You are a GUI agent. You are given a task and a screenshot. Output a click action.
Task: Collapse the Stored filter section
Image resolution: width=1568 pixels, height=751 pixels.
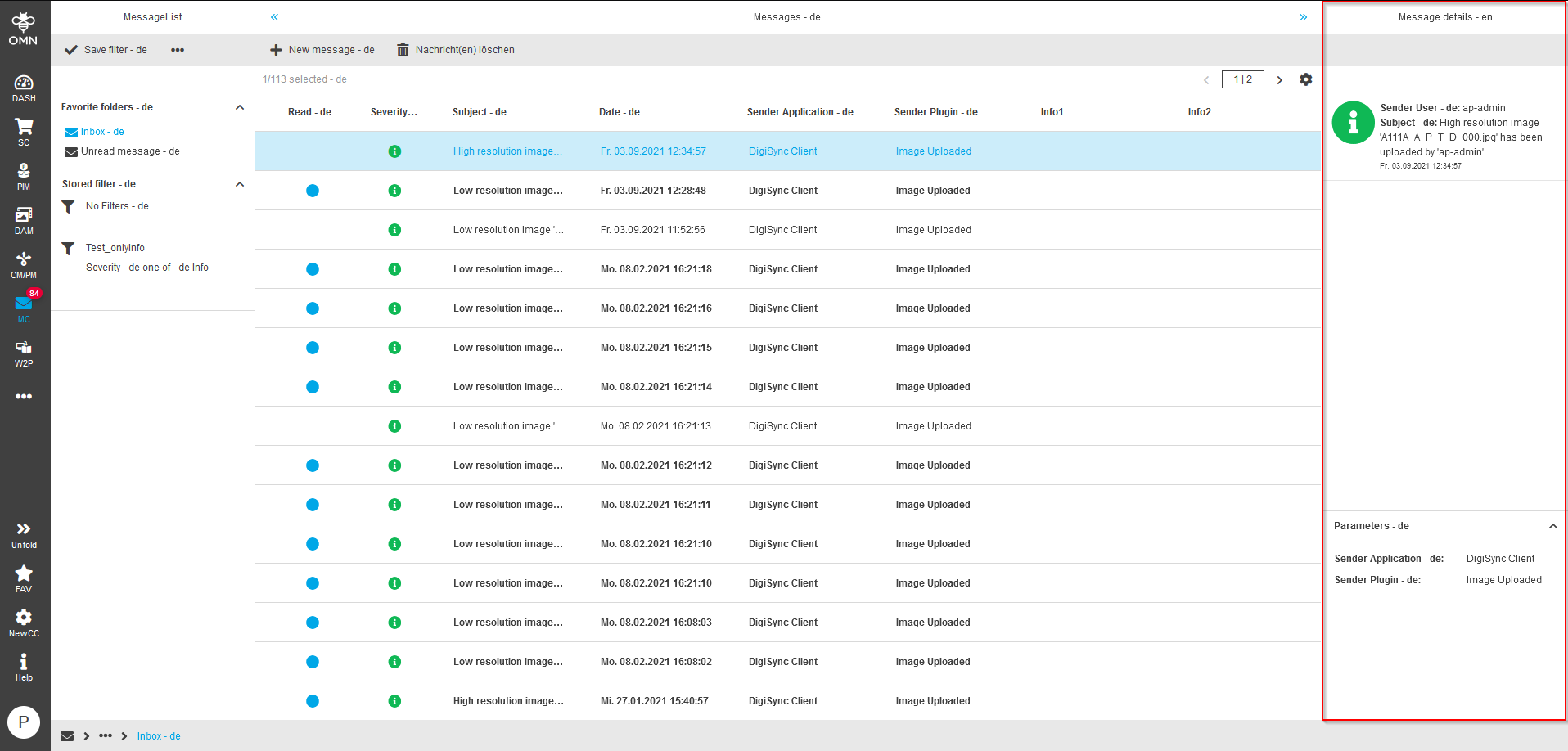(x=240, y=184)
